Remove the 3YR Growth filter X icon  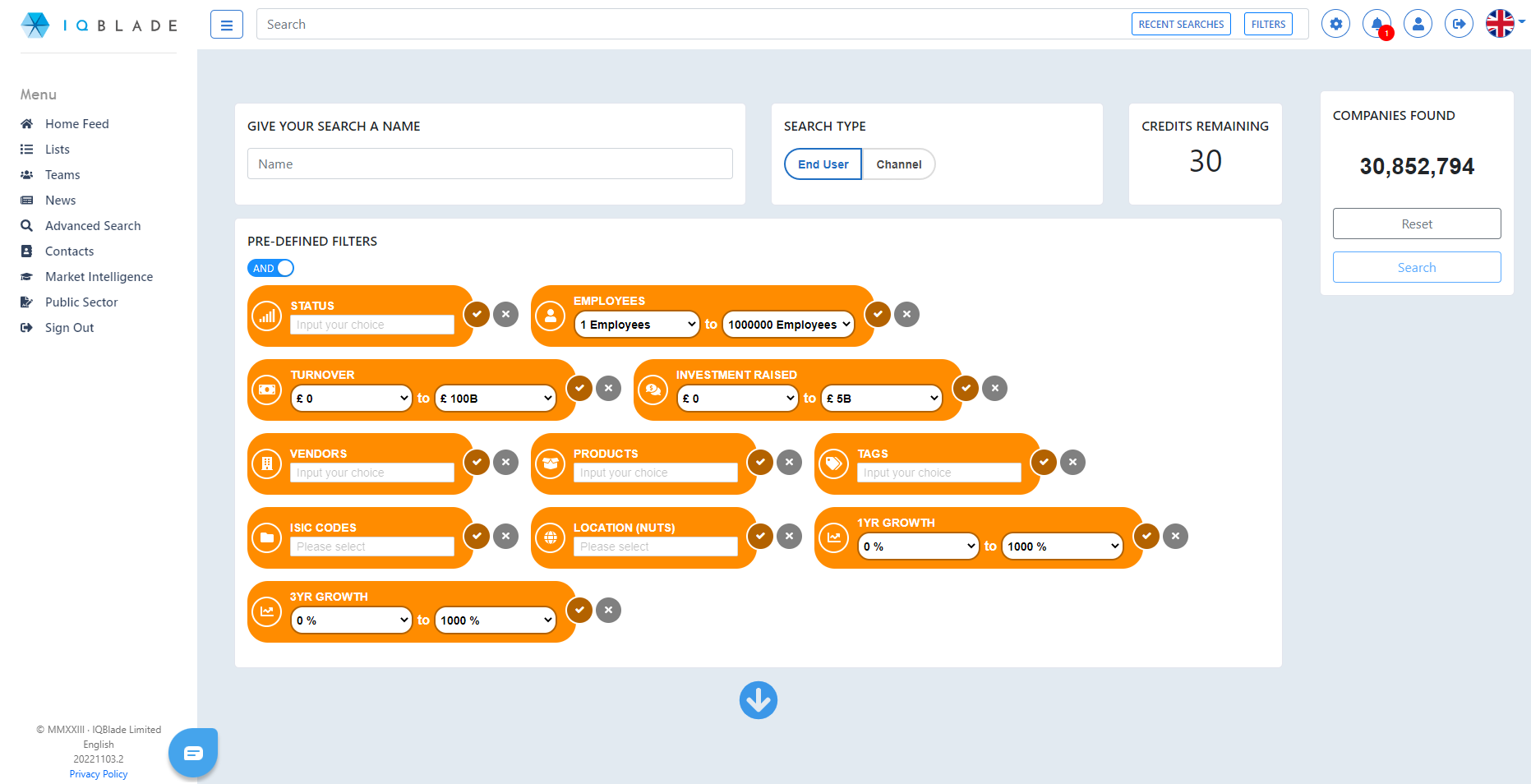pos(608,610)
